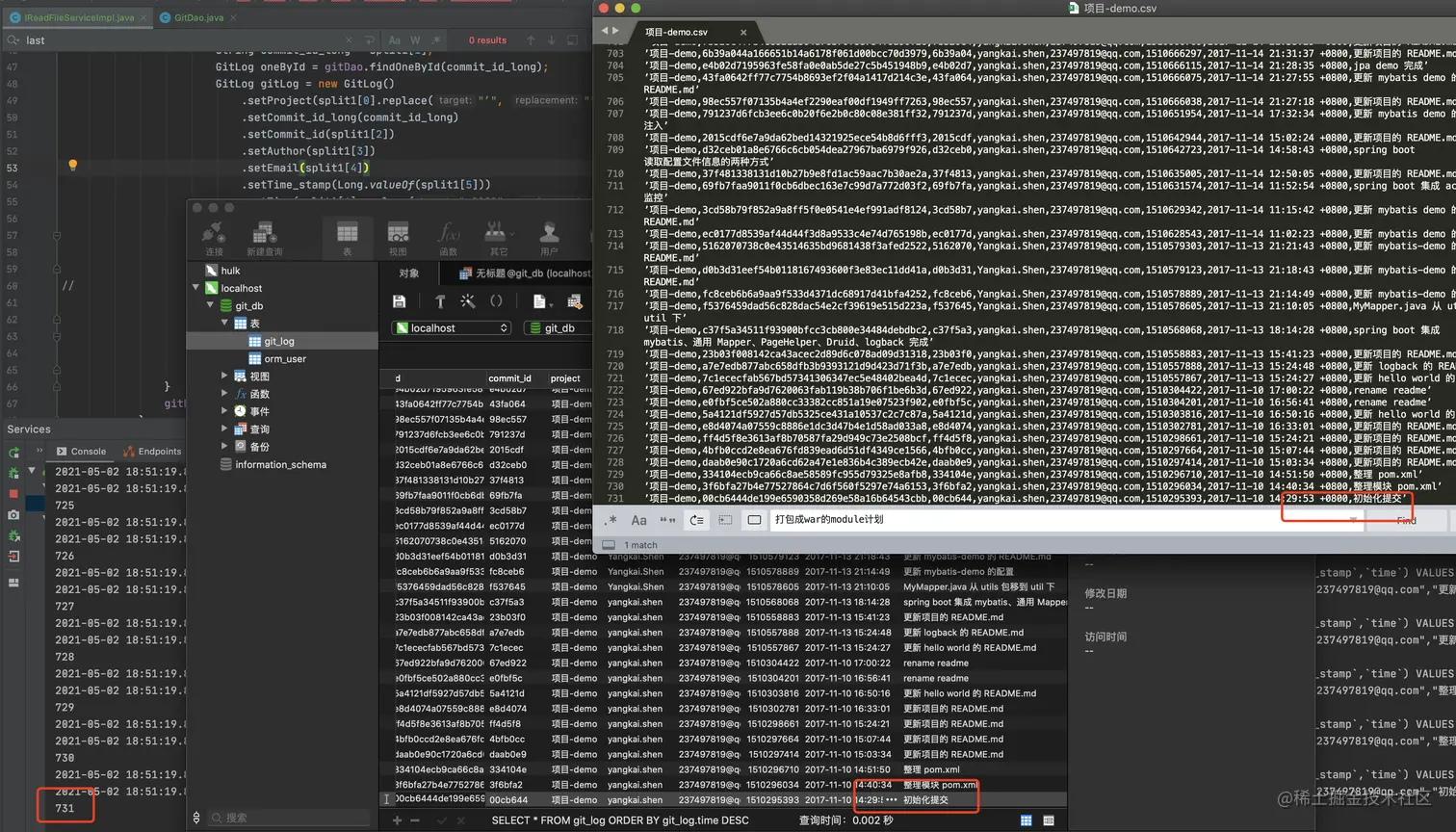This screenshot has width=1456, height=832.
Task: Collapse the git_db database tree node
Action: click(211, 305)
